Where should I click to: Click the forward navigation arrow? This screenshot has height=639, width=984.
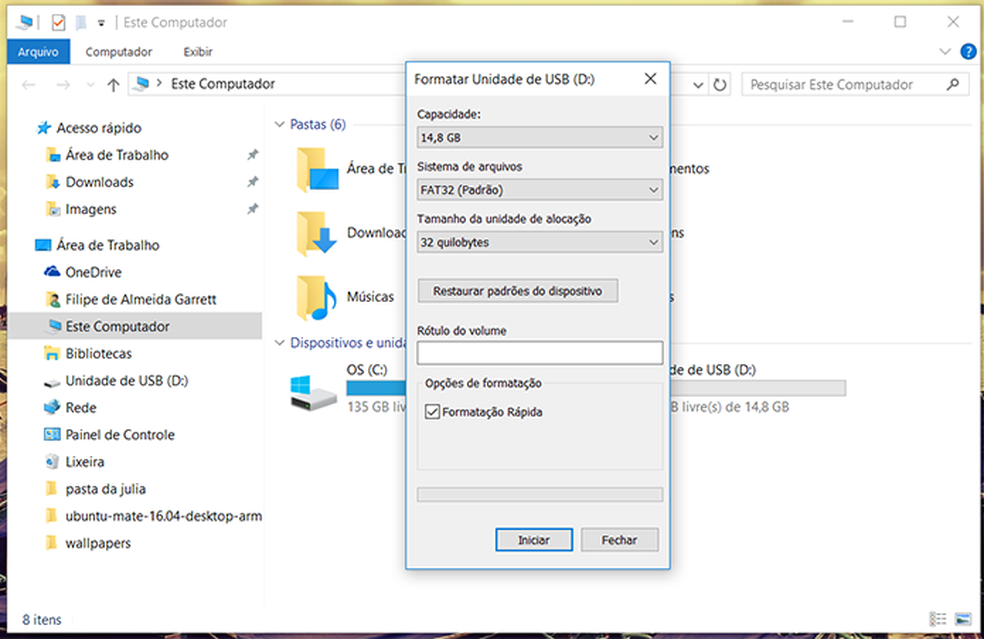[63, 85]
